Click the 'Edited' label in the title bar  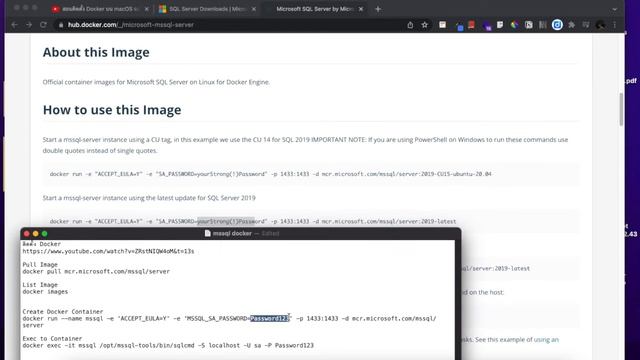point(270,233)
